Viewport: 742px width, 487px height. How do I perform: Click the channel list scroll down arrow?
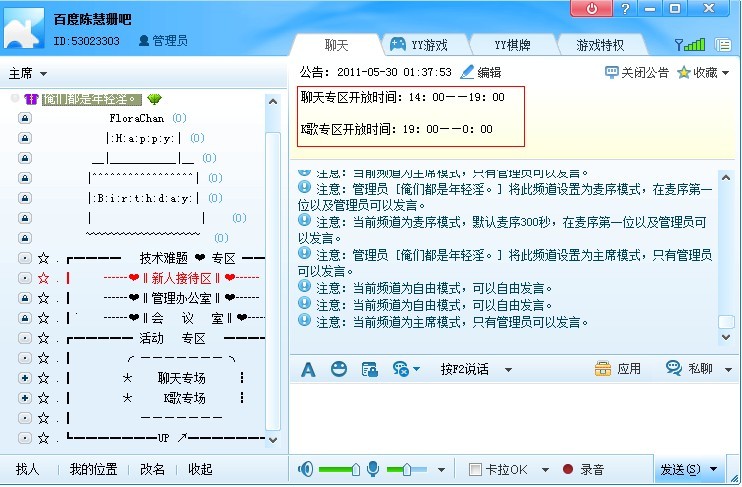273,440
